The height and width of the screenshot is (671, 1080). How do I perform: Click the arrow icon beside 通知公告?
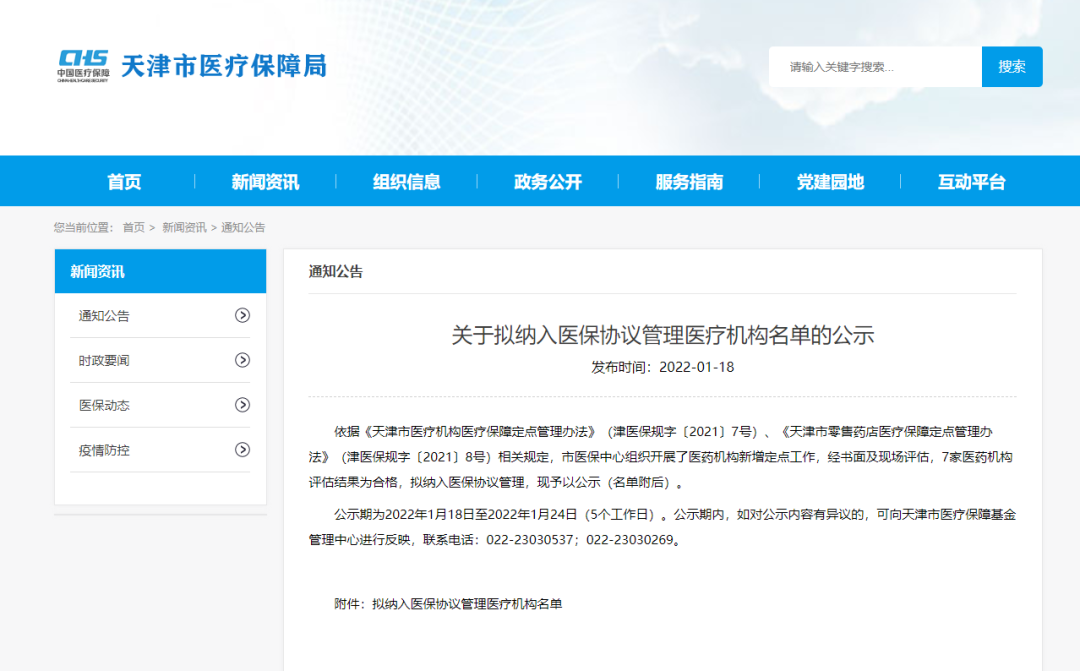(x=242, y=316)
